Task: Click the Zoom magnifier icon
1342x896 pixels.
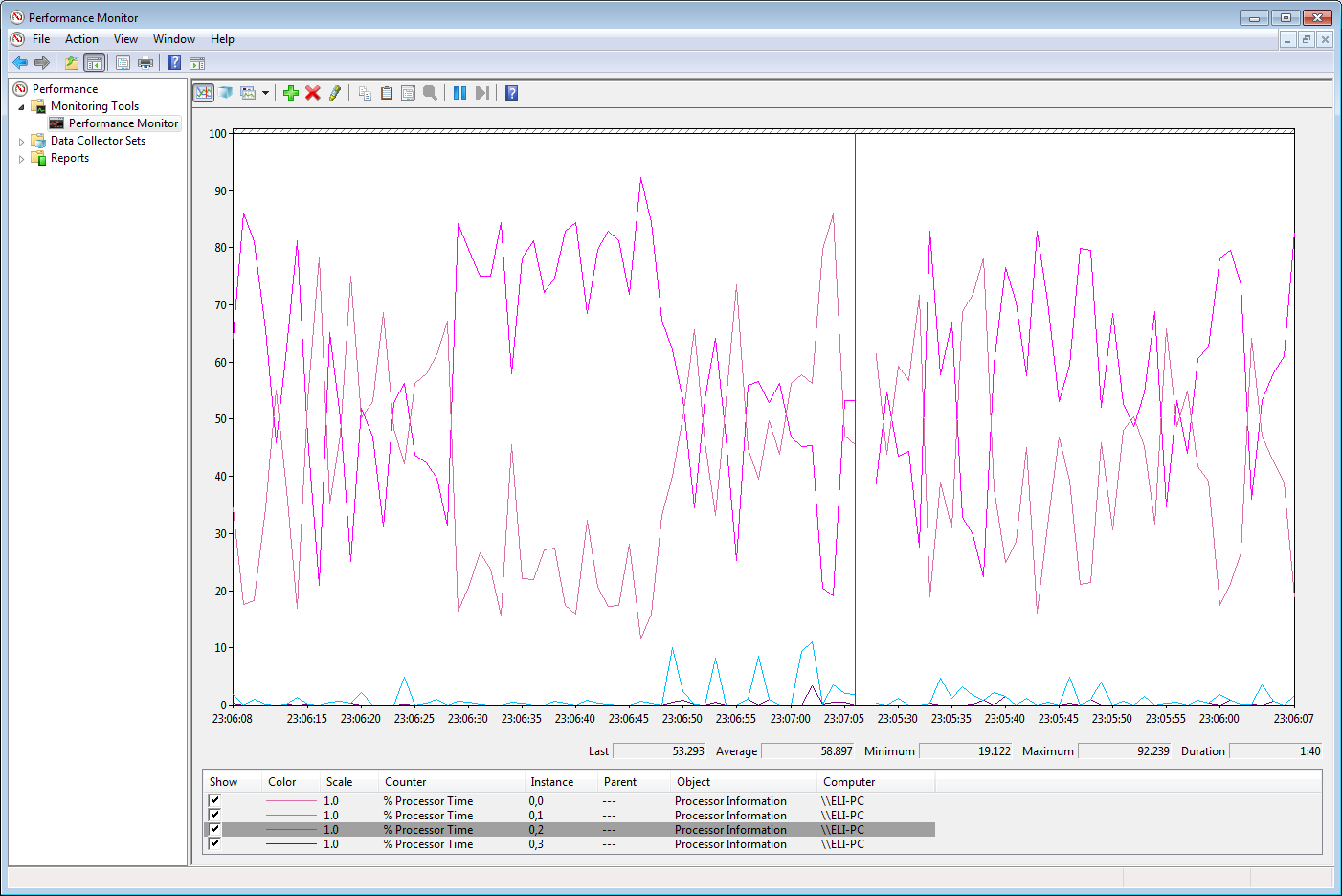Action: tap(431, 93)
